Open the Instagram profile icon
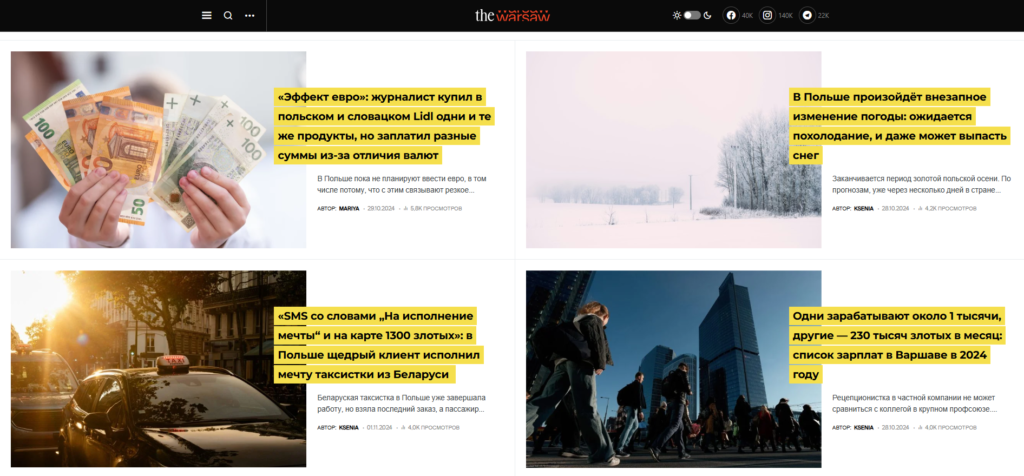 tap(768, 16)
